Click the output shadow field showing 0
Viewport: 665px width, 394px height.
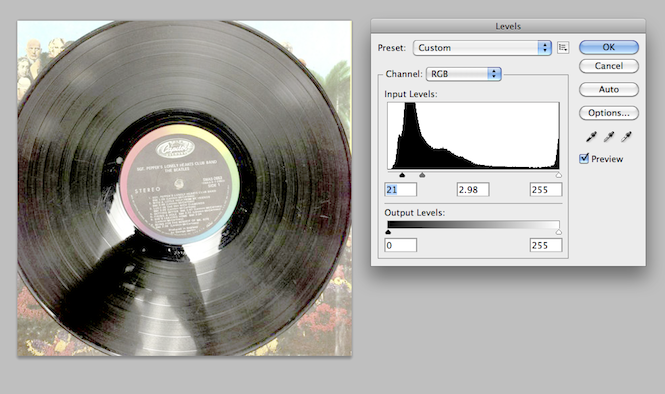400,245
